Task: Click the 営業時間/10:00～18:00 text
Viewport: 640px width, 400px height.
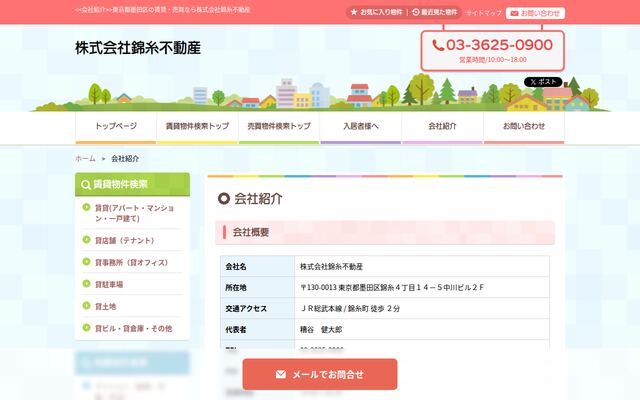Action: tap(493, 60)
